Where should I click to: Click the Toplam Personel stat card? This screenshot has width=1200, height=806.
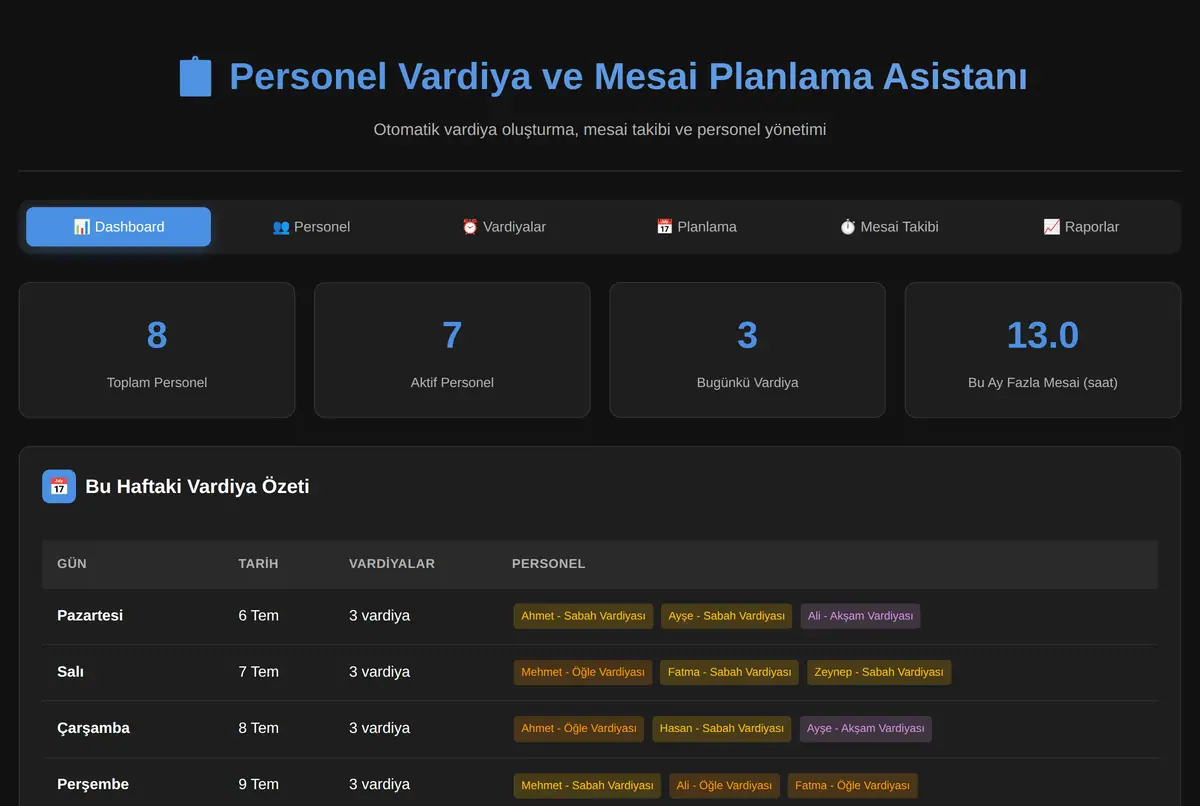pyautogui.click(x=157, y=350)
